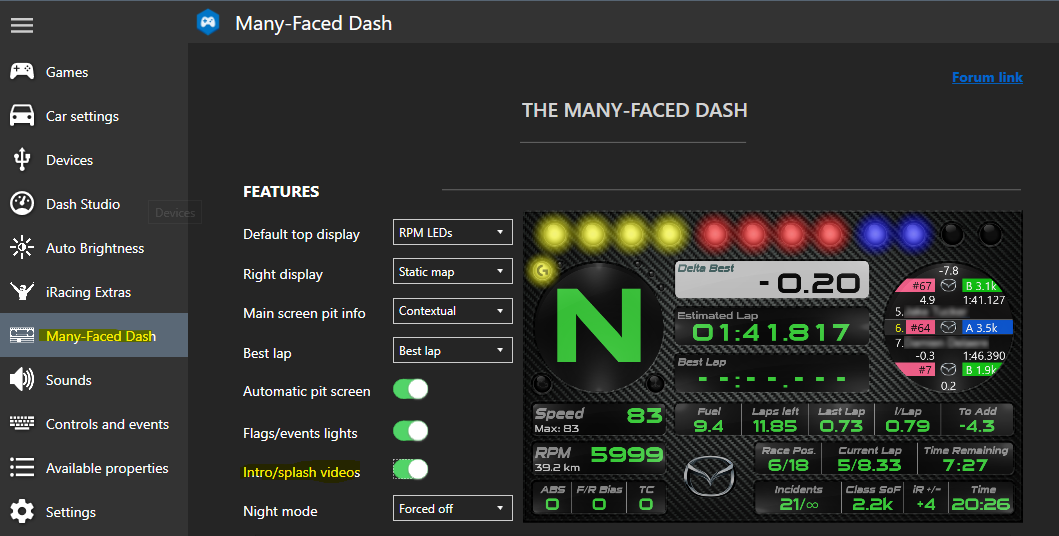The height and width of the screenshot is (536, 1059).
Task: Click the Controls and events keyboard icon
Action: [22, 423]
